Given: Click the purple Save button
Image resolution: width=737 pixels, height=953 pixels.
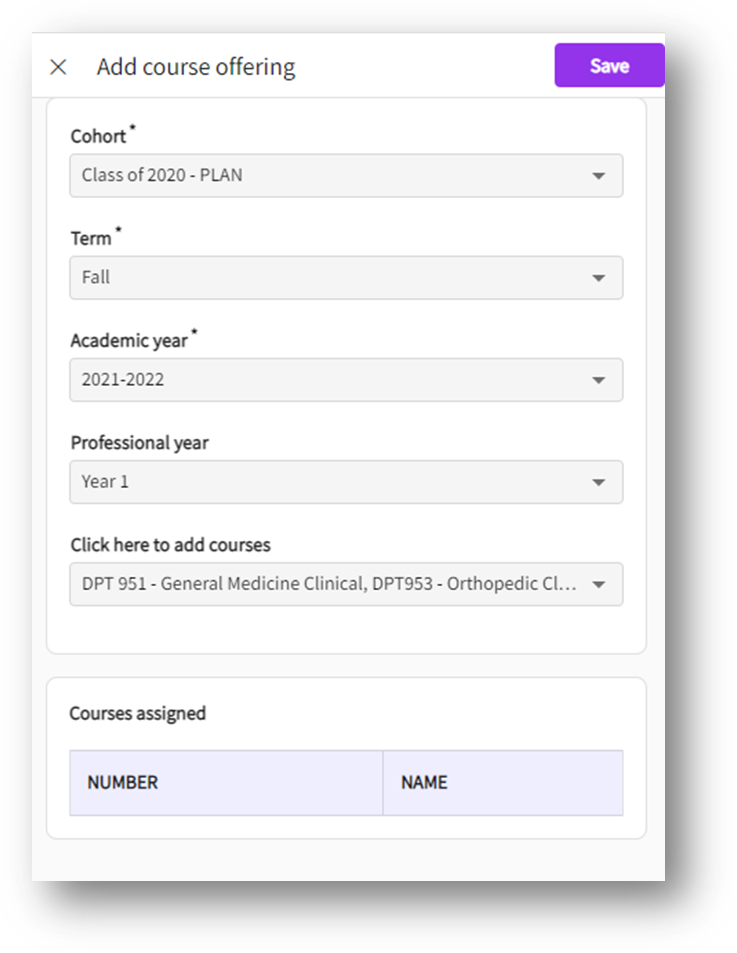Looking at the screenshot, I should point(609,66).
